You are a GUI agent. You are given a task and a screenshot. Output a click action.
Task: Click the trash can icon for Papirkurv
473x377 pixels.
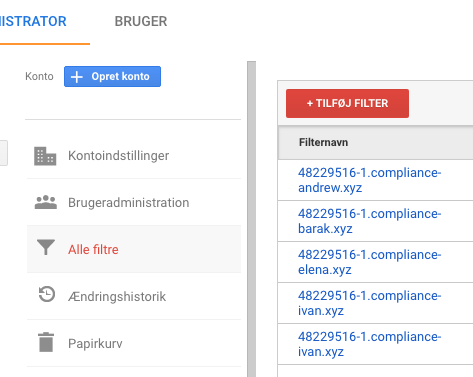46,342
